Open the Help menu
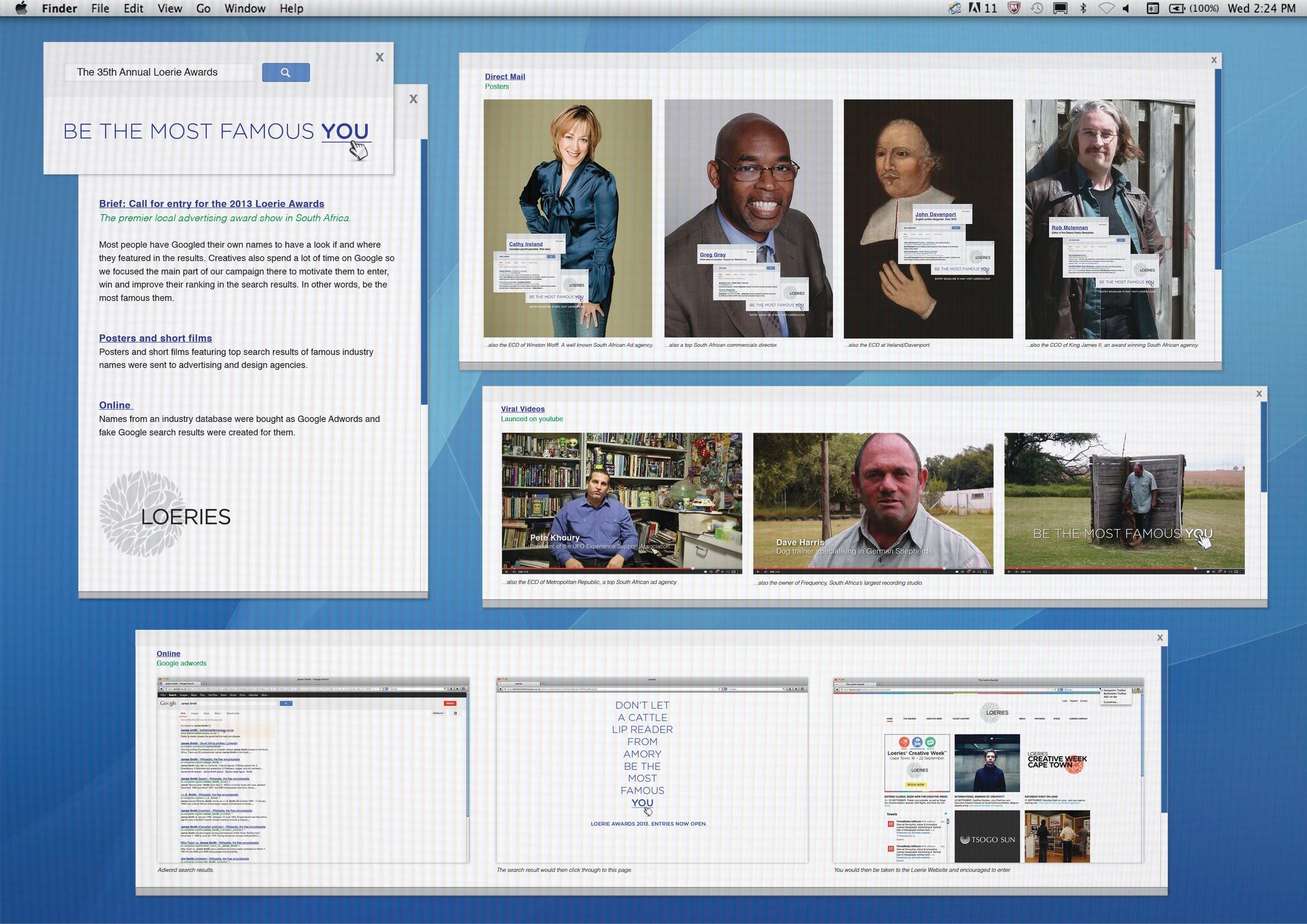 (292, 8)
